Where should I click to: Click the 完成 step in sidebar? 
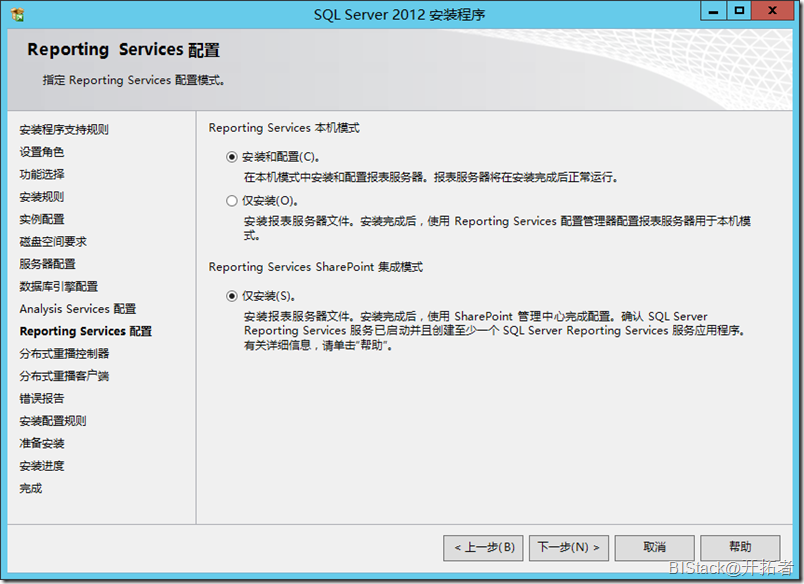[31, 488]
